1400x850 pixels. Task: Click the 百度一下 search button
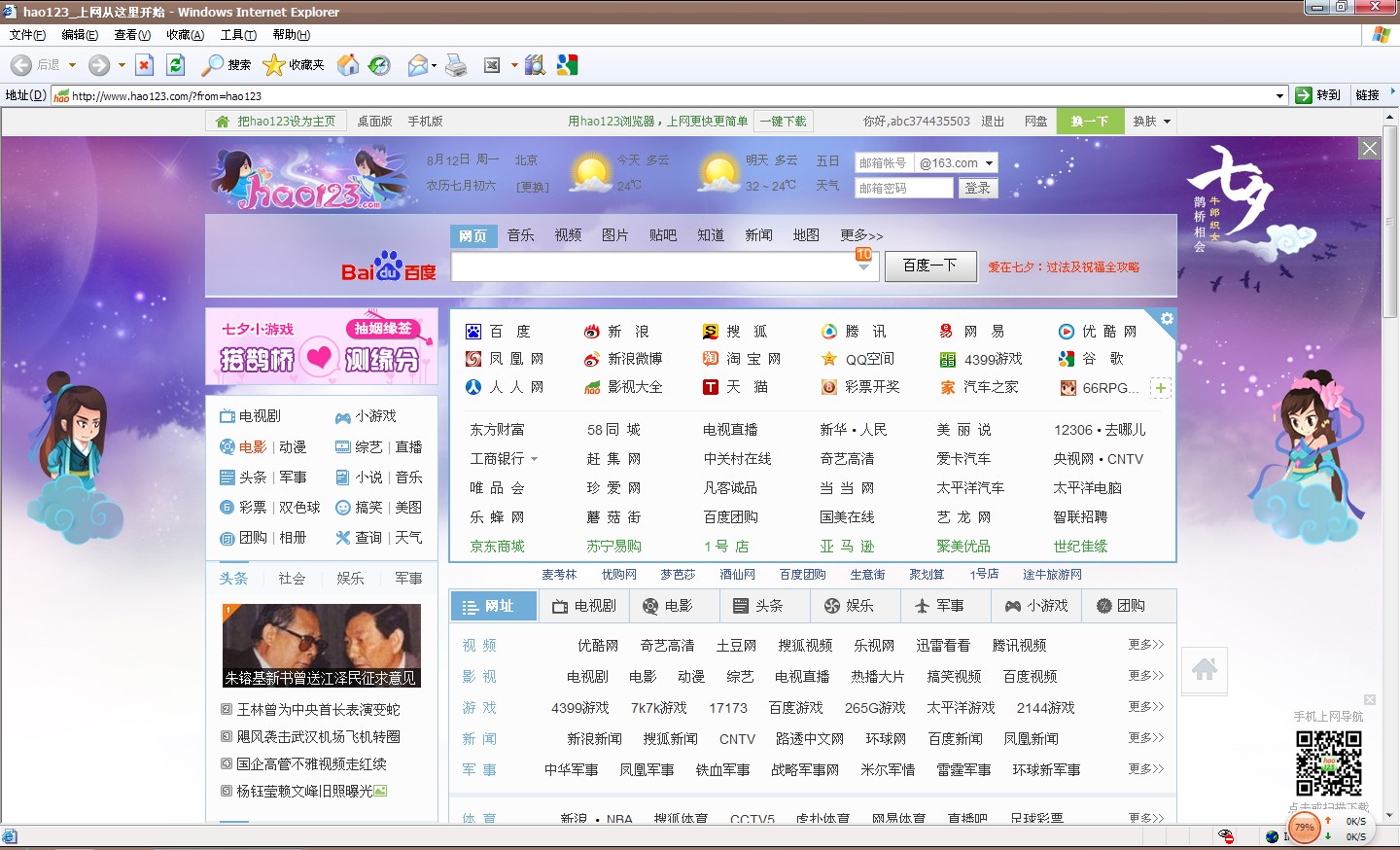click(930, 266)
